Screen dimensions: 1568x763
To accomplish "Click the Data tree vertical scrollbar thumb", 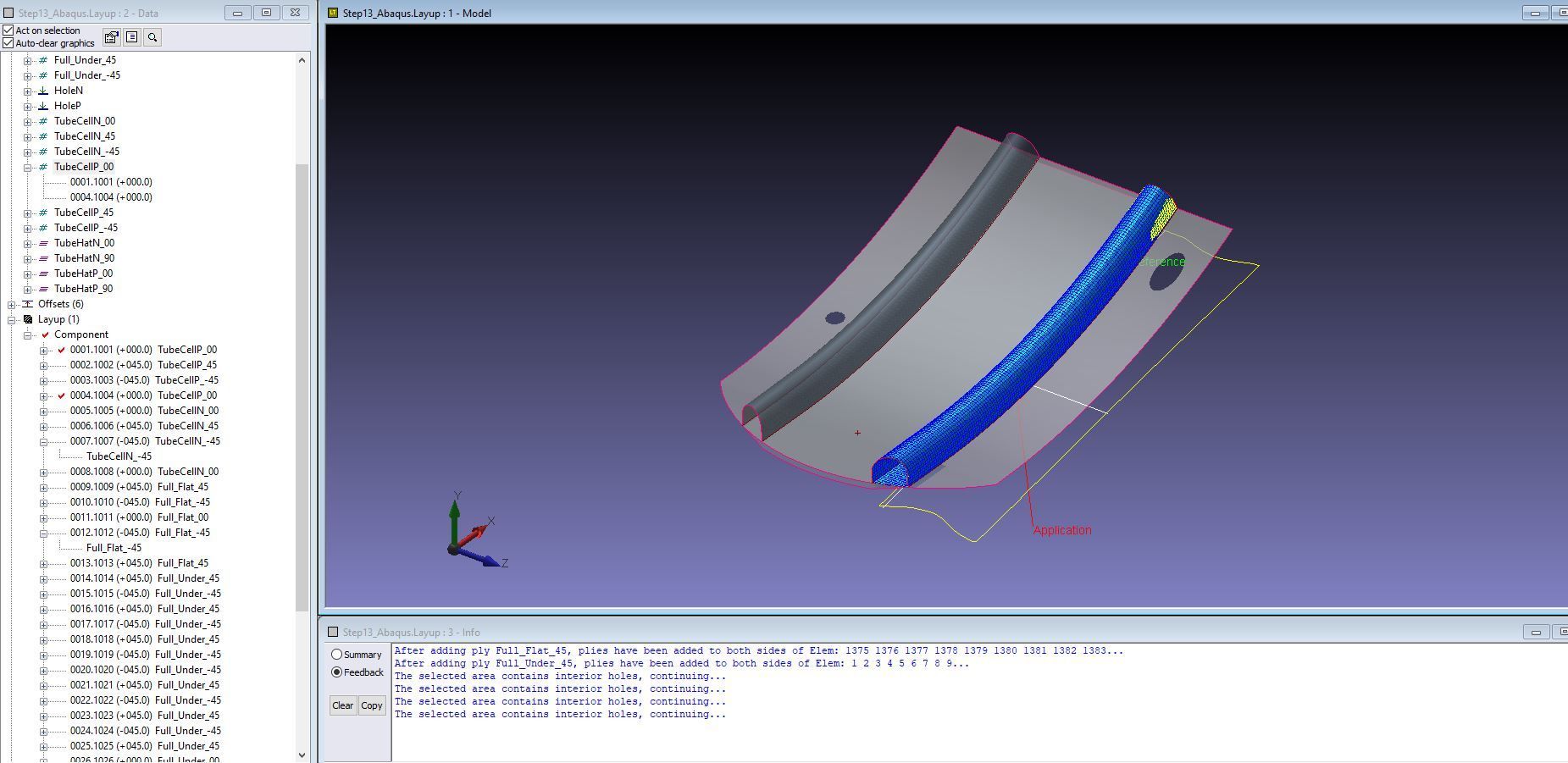I will (x=302, y=387).
